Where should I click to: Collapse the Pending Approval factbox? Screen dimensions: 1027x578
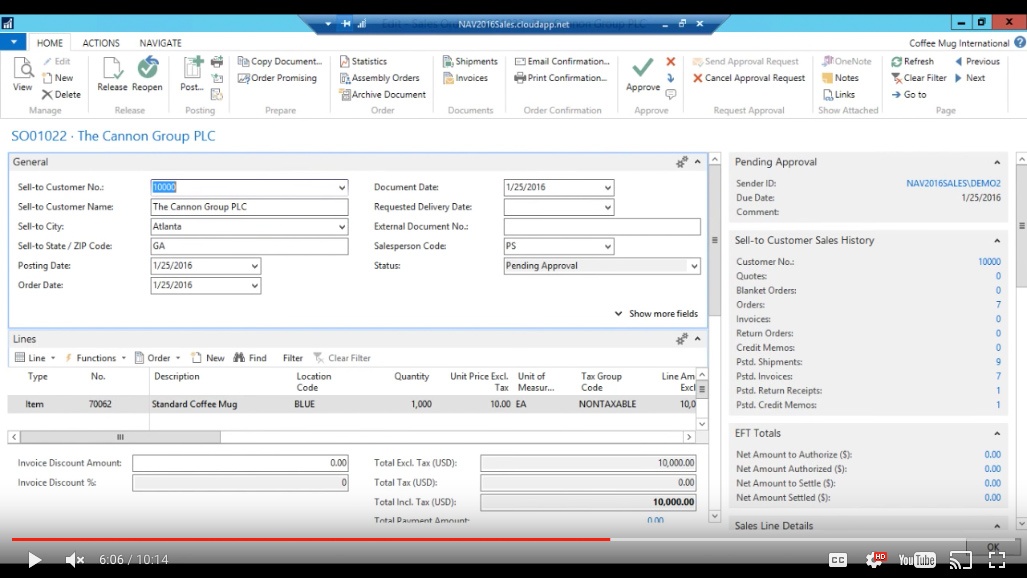(x=997, y=163)
